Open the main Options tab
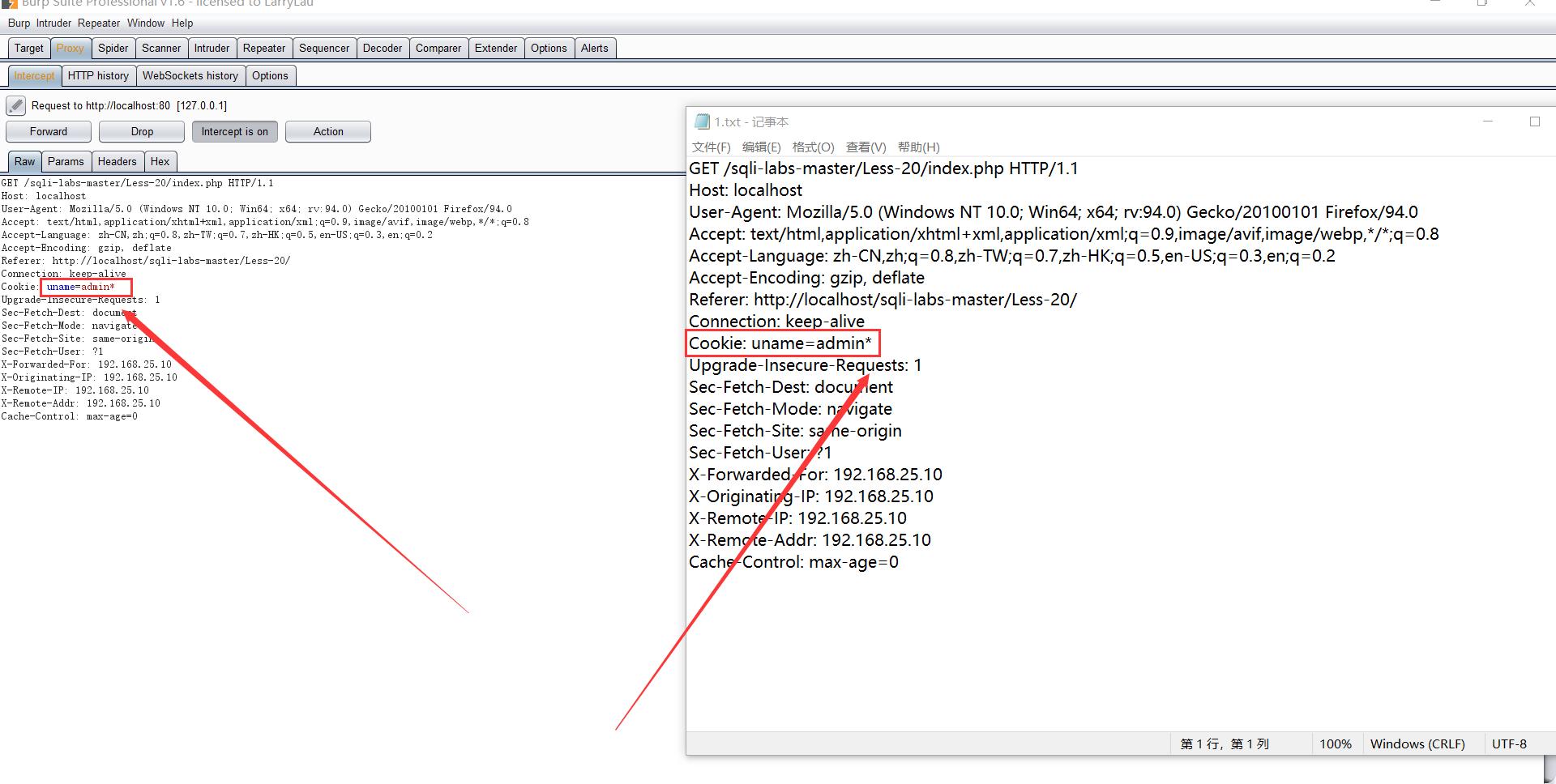1556x784 pixels. pos(549,49)
